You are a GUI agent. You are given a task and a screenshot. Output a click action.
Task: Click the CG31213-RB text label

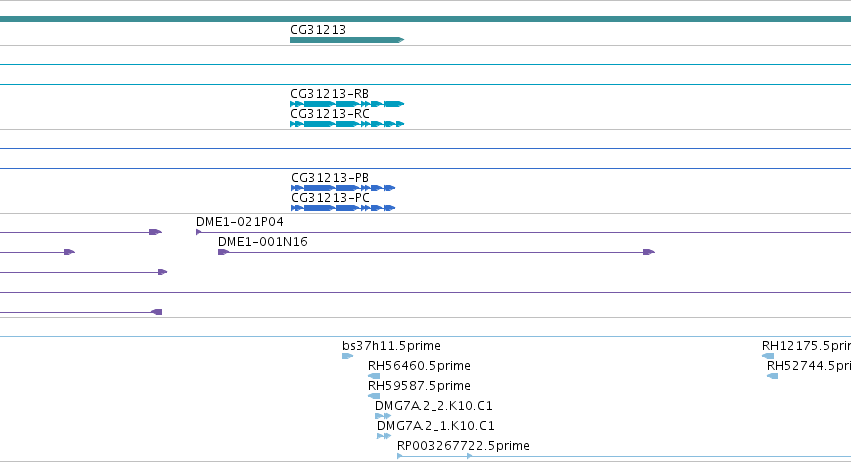[x=329, y=93]
